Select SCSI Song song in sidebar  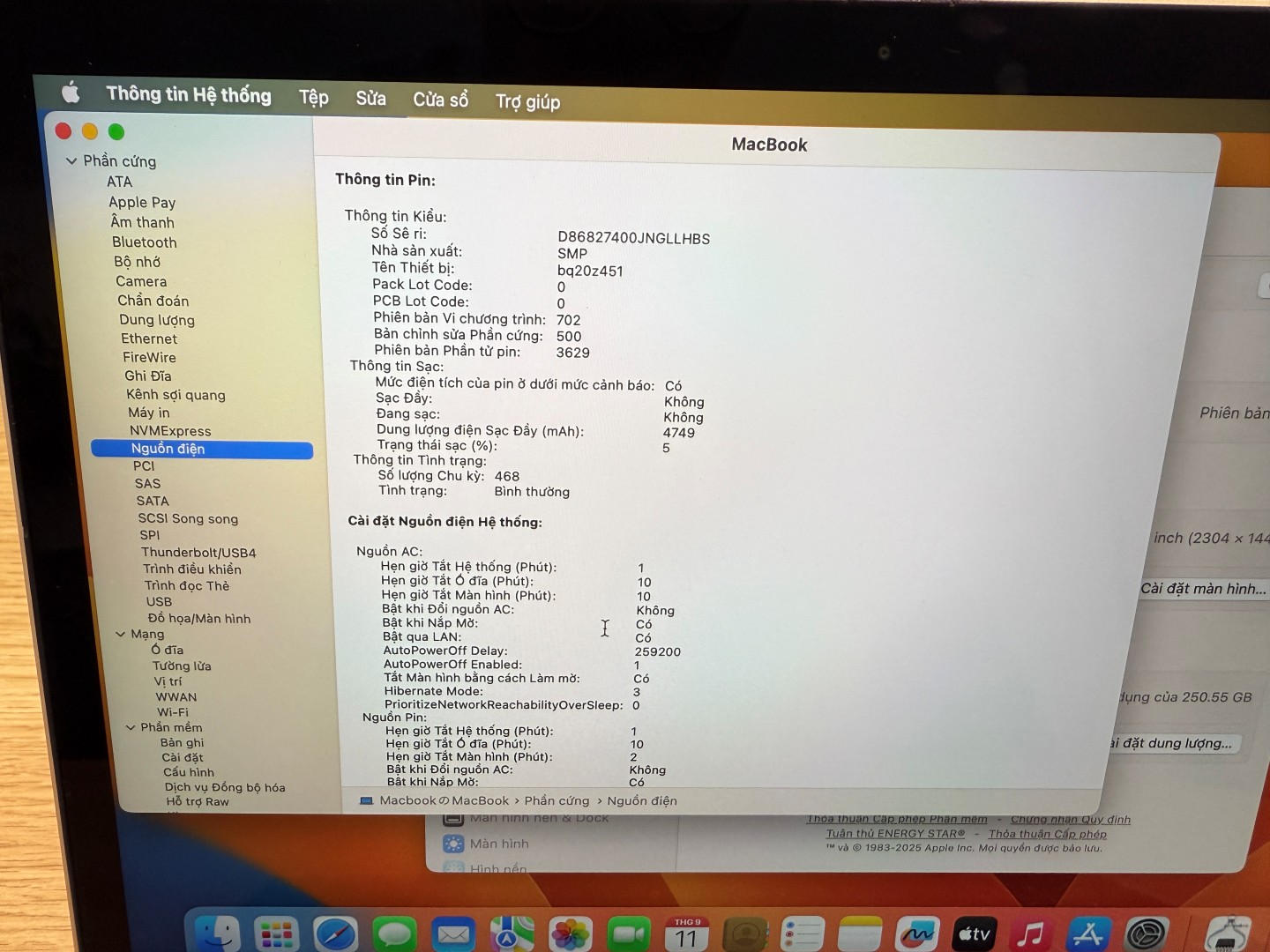(188, 518)
